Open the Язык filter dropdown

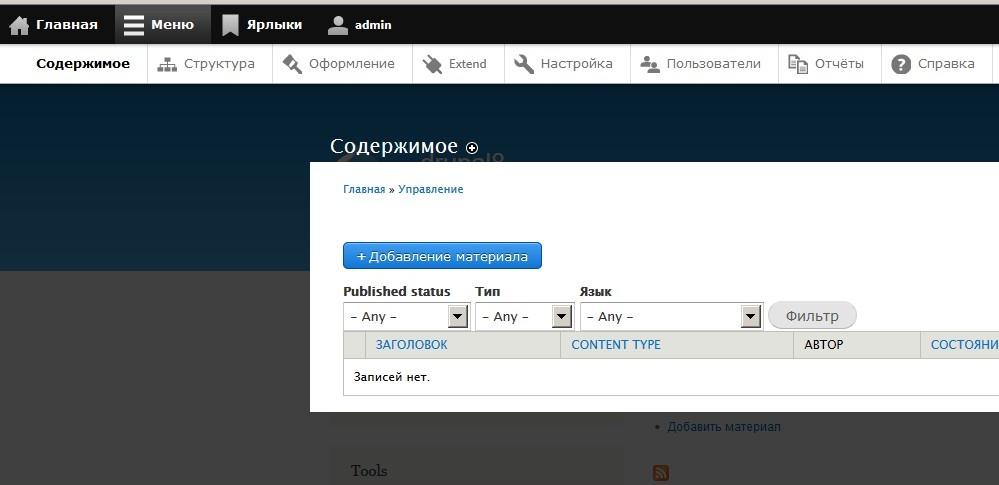[672, 317]
